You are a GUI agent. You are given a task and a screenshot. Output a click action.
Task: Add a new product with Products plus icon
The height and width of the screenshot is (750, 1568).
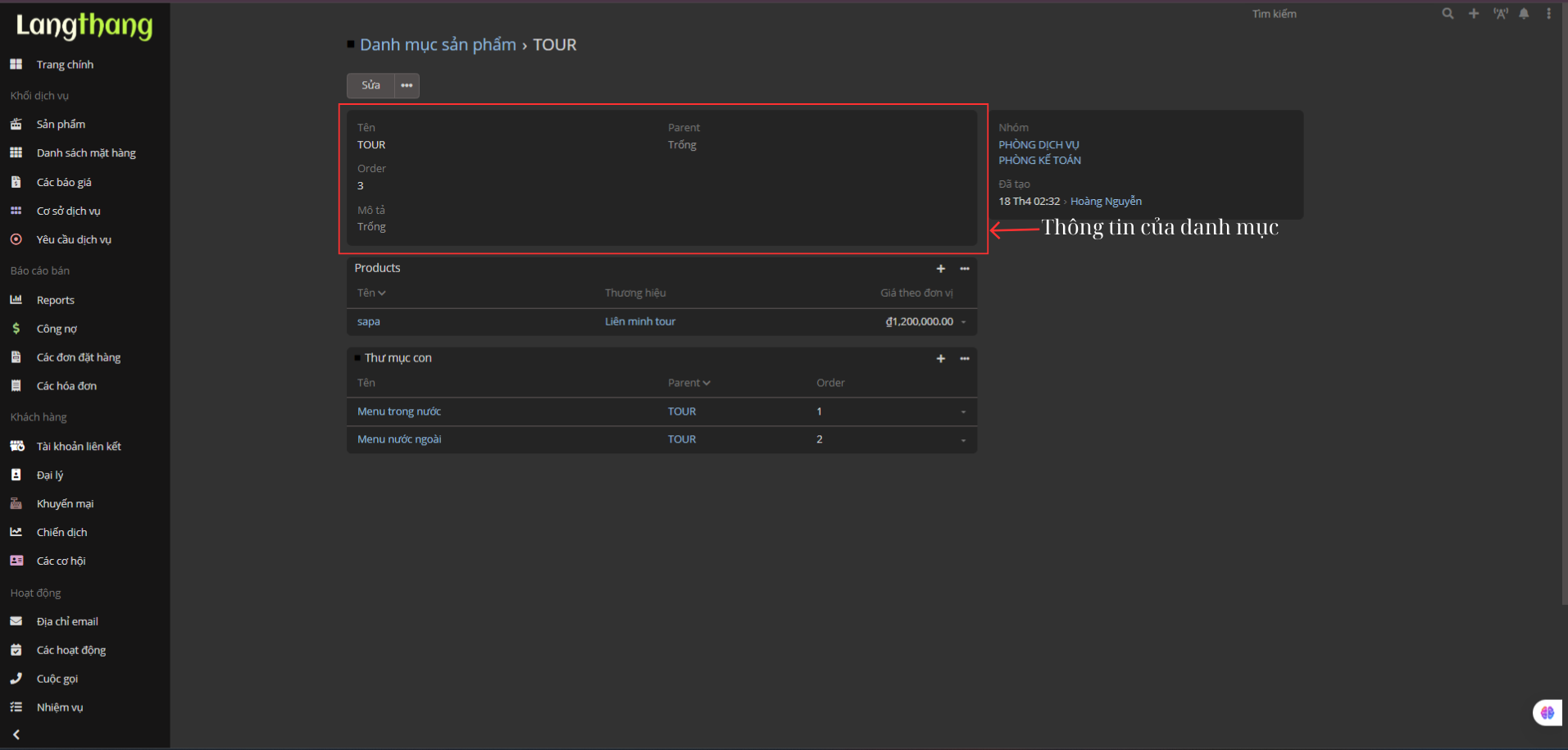click(x=941, y=269)
